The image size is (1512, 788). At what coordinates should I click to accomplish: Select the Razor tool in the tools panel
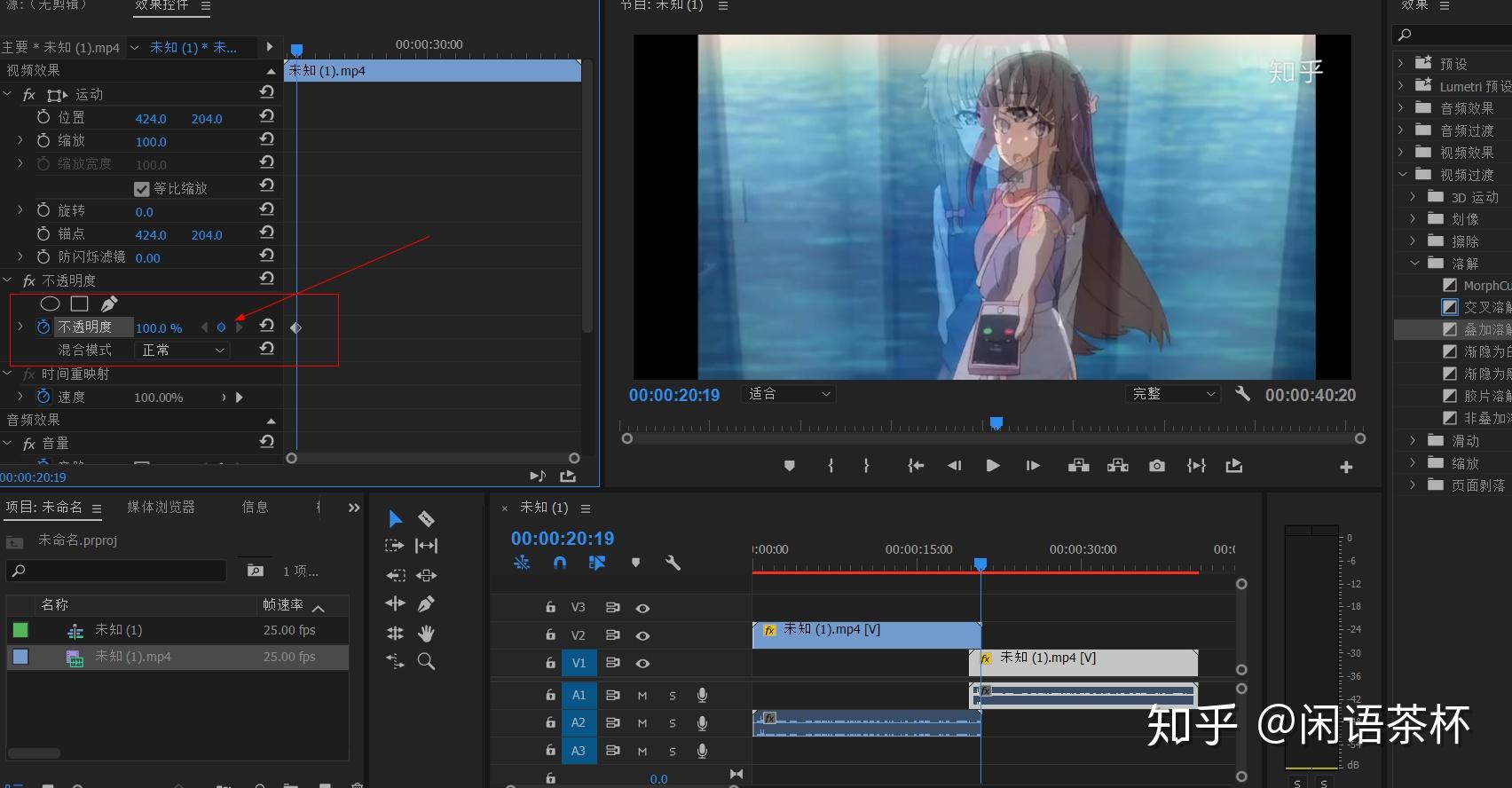[x=426, y=519]
